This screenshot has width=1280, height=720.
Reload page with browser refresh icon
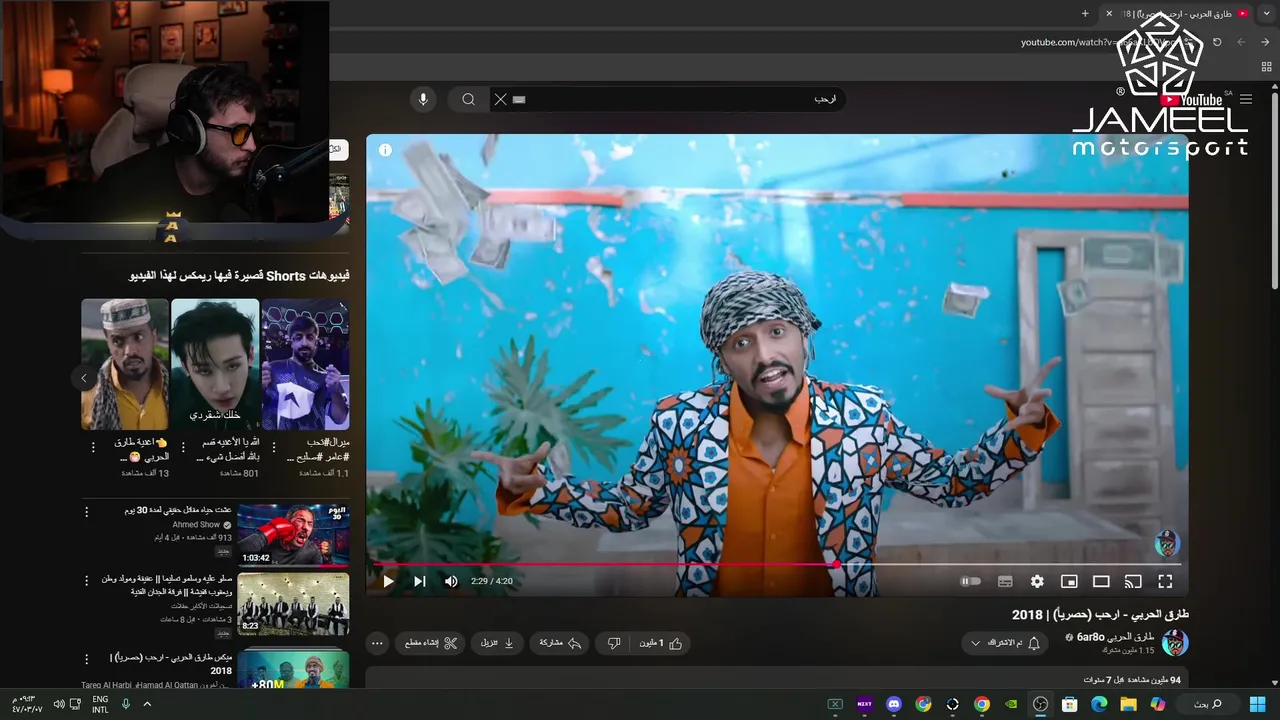[x=1217, y=42]
